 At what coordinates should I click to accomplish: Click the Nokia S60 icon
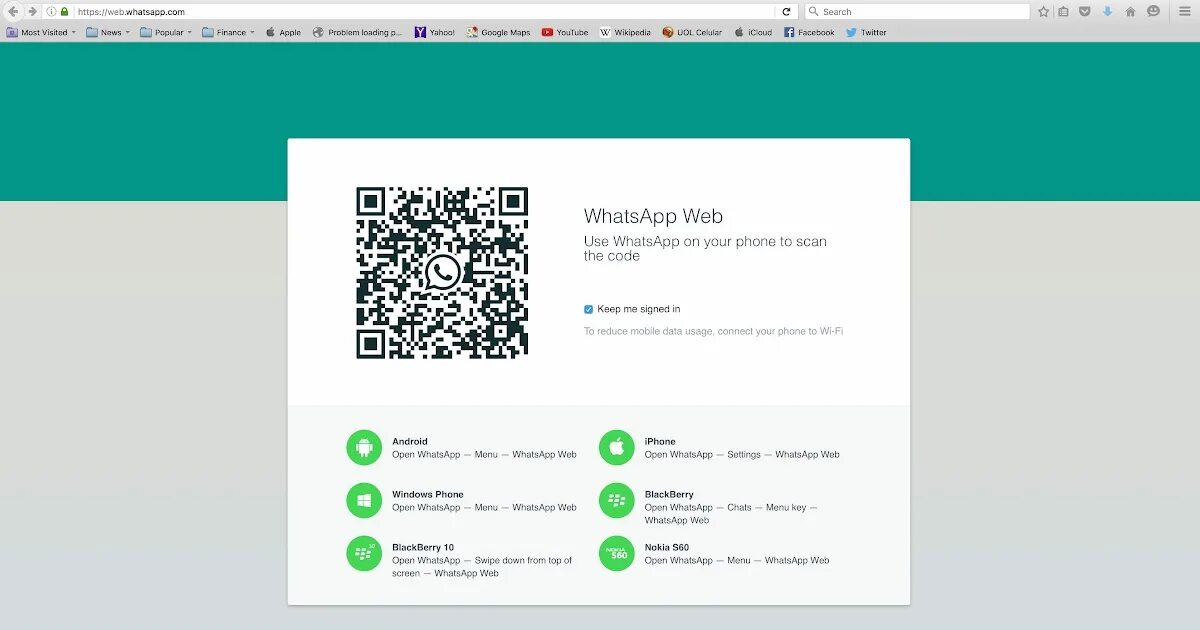coord(616,553)
